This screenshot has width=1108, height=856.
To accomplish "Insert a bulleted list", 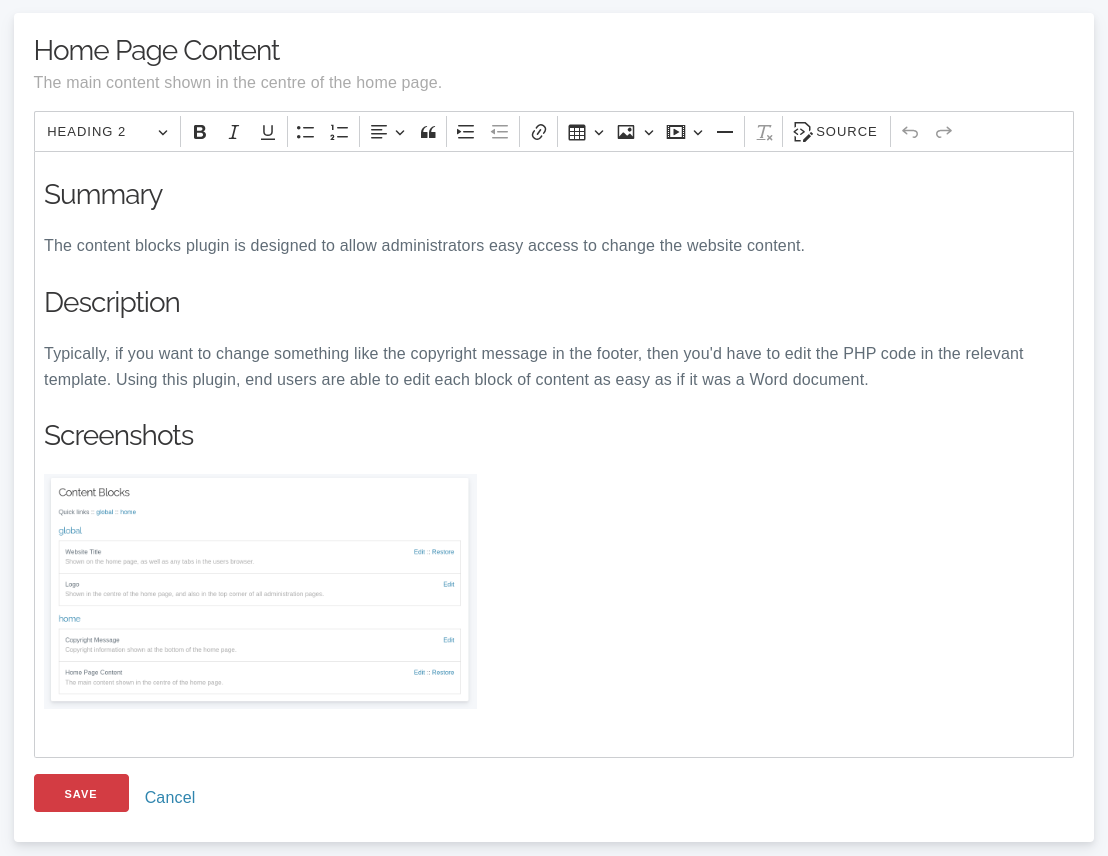I will pyautogui.click(x=306, y=132).
